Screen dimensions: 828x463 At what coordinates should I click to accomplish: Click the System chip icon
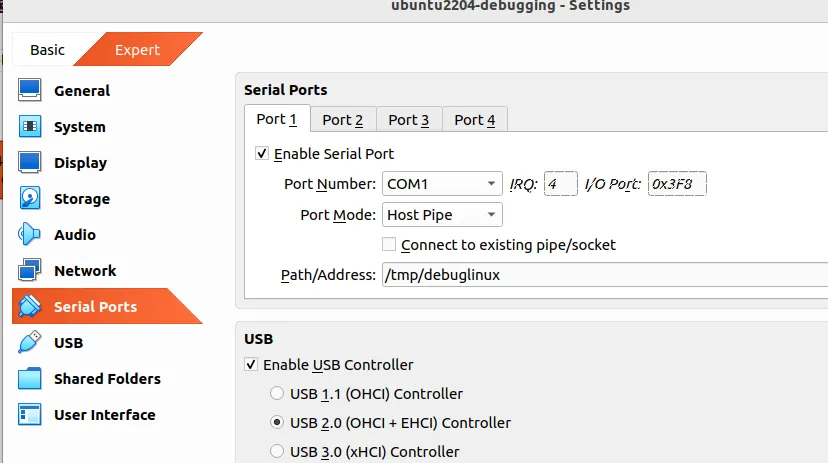point(30,127)
